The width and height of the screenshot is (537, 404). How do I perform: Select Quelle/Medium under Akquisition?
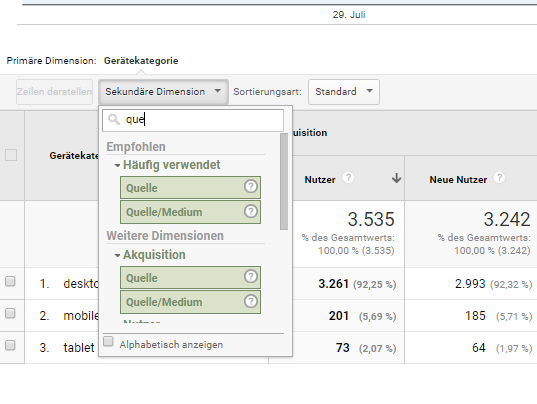(190, 302)
